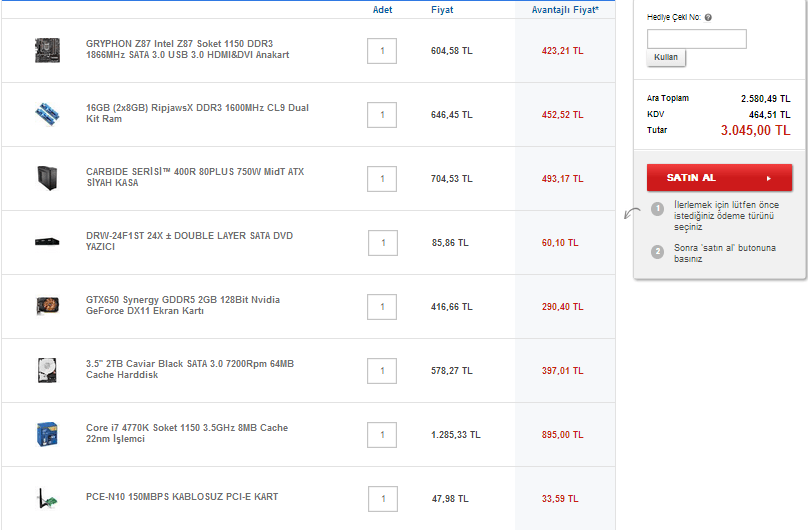Open the Carbide 400R black case thumbnail
808x530 pixels.
tap(47, 178)
